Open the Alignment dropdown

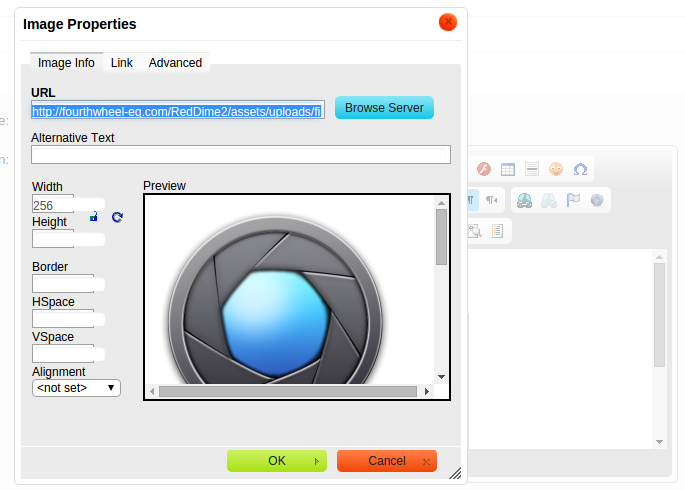click(76, 388)
